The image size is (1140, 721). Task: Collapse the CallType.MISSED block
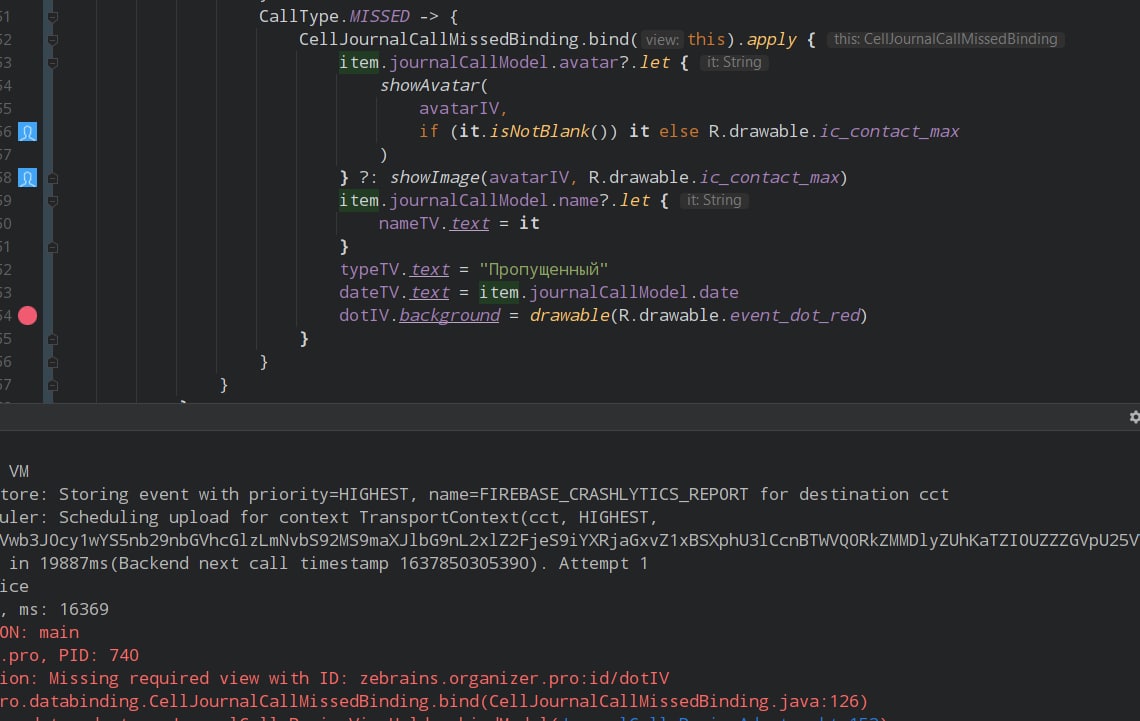tap(52, 17)
